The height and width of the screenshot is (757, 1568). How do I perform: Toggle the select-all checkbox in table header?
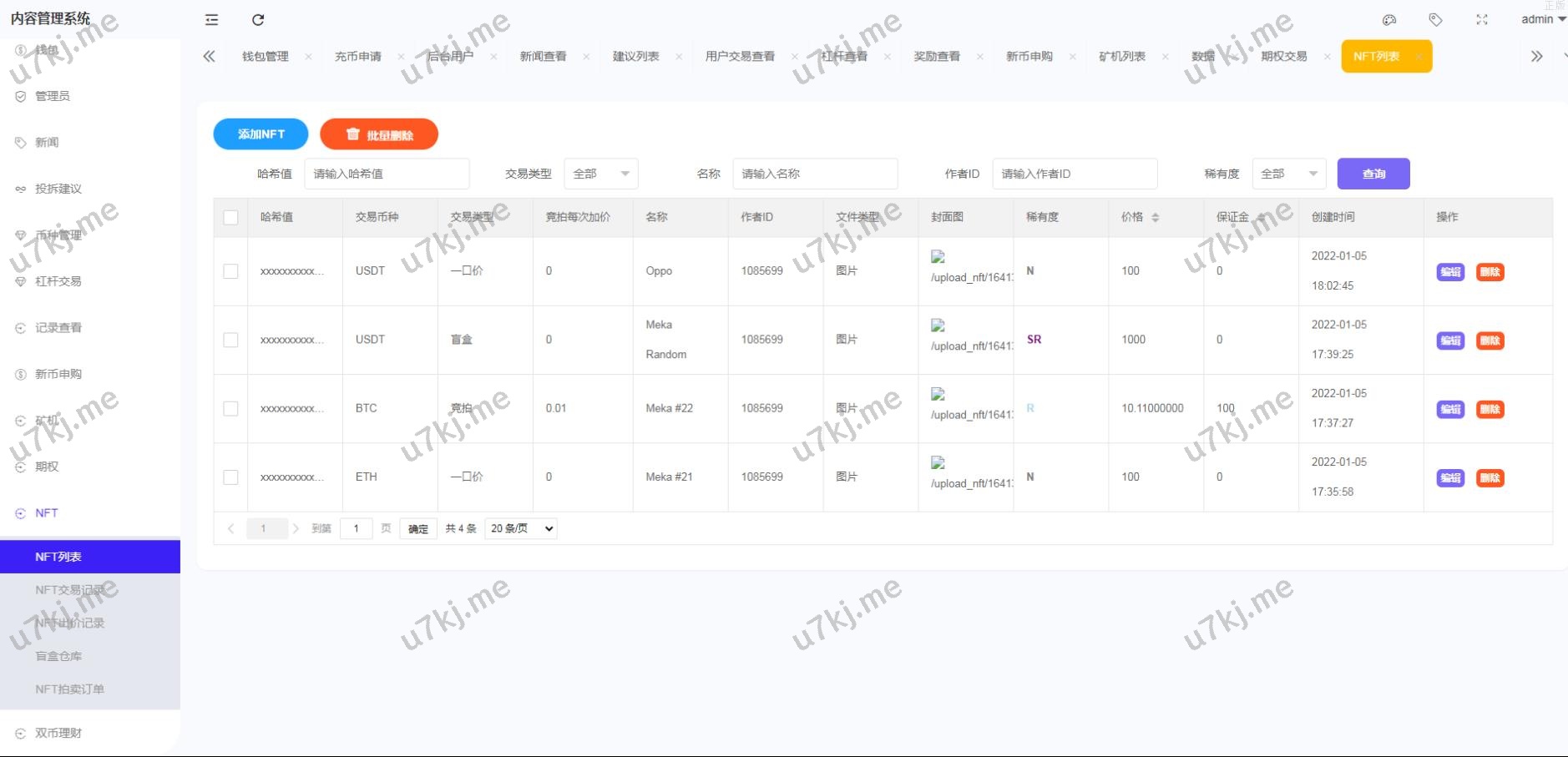point(231,218)
